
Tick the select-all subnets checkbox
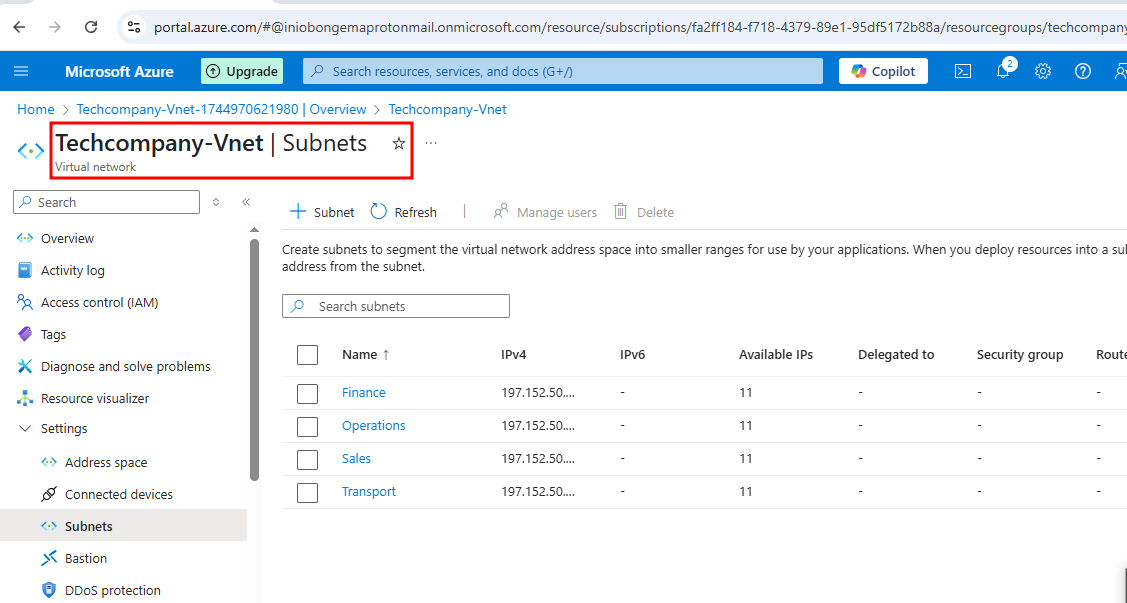point(308,354)
